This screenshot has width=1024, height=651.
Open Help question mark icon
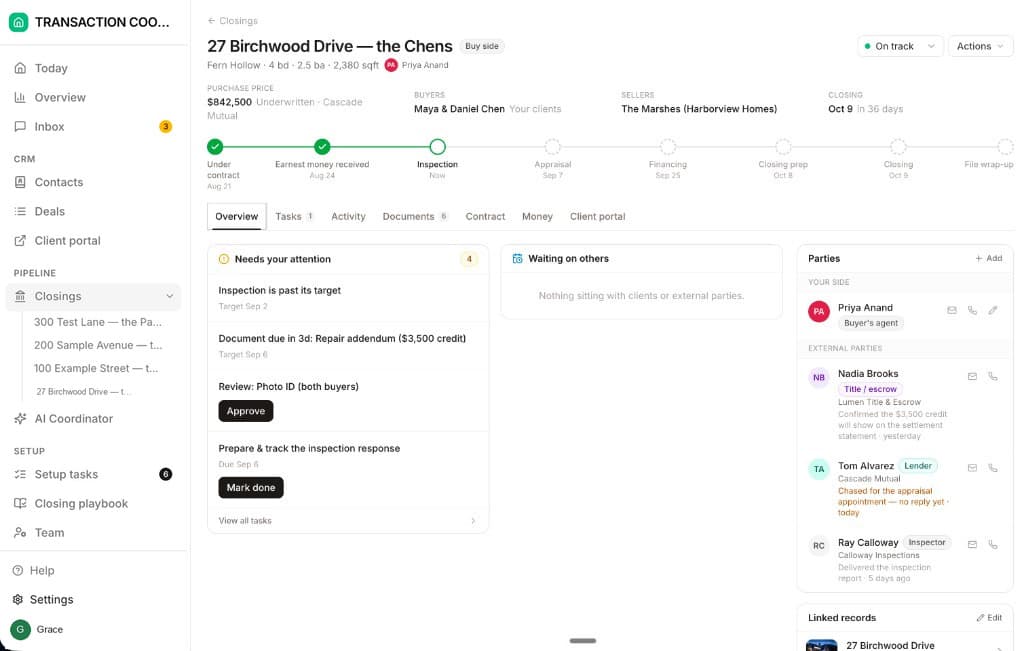[18, 570]
